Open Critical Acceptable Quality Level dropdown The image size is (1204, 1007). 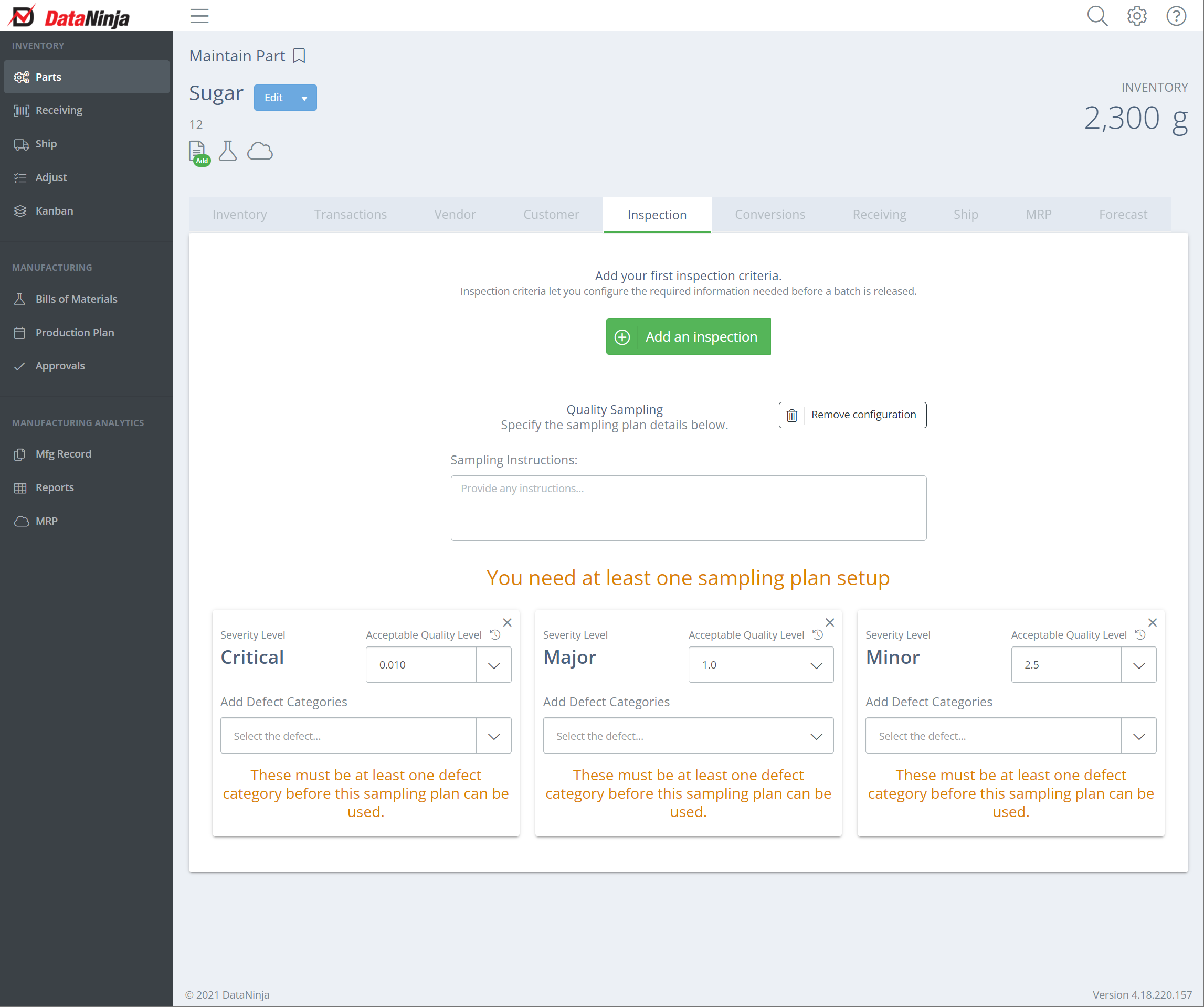494,665
